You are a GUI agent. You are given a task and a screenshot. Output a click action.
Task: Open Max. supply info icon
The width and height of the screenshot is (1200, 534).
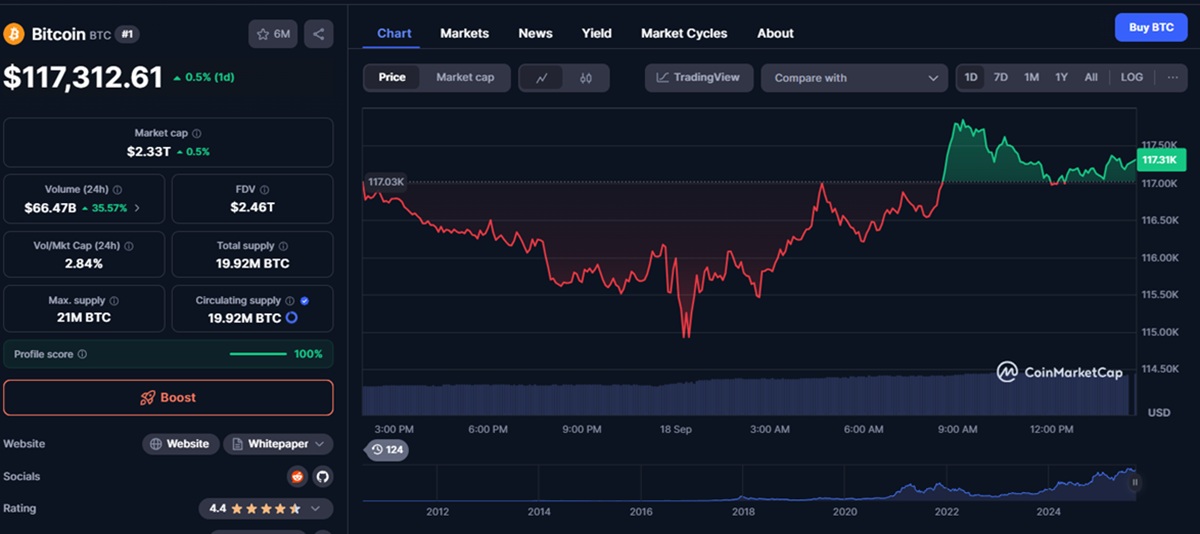tap(114, 301)
